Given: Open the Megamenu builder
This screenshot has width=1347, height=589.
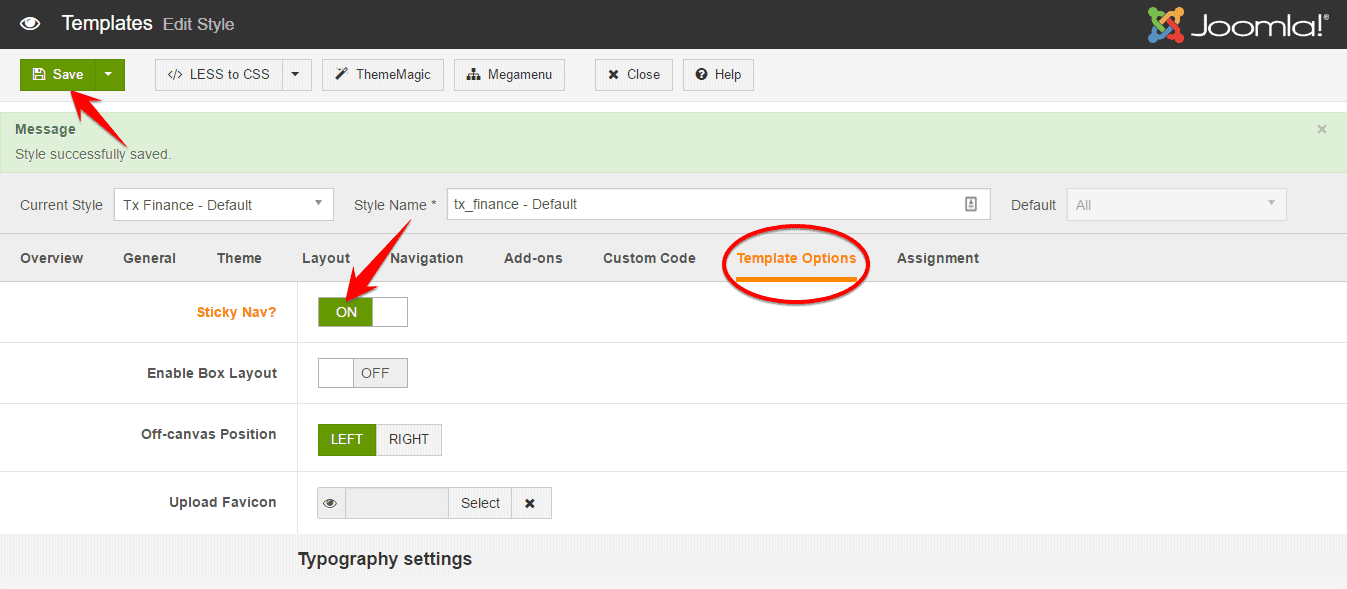Looking at the screenshot, I should click(x=509, y=74).
